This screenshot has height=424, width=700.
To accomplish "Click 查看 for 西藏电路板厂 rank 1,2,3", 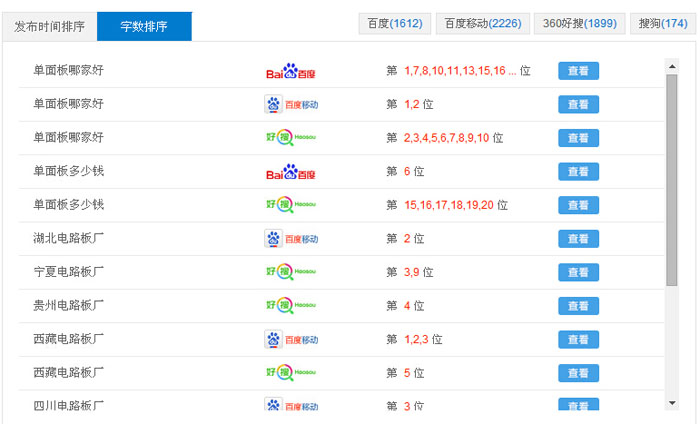I will 578,339.
